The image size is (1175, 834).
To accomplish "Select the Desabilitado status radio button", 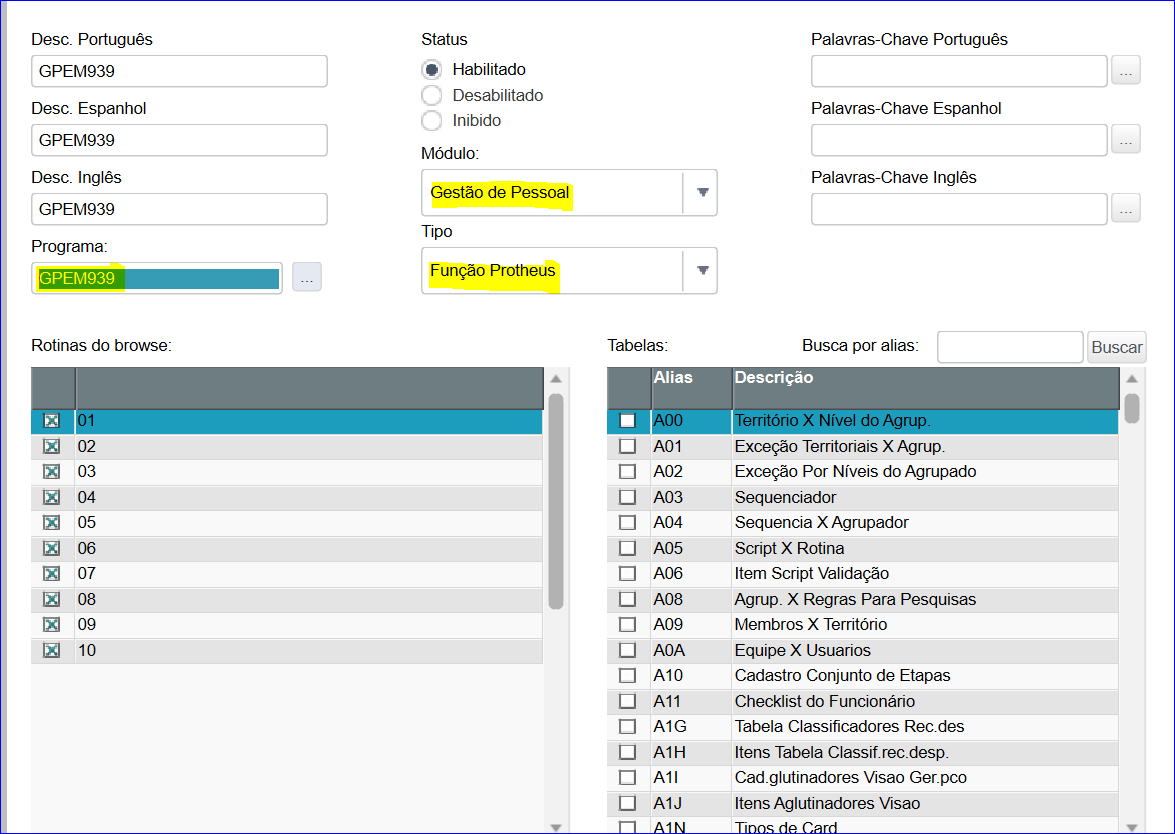I will (432, 96).
